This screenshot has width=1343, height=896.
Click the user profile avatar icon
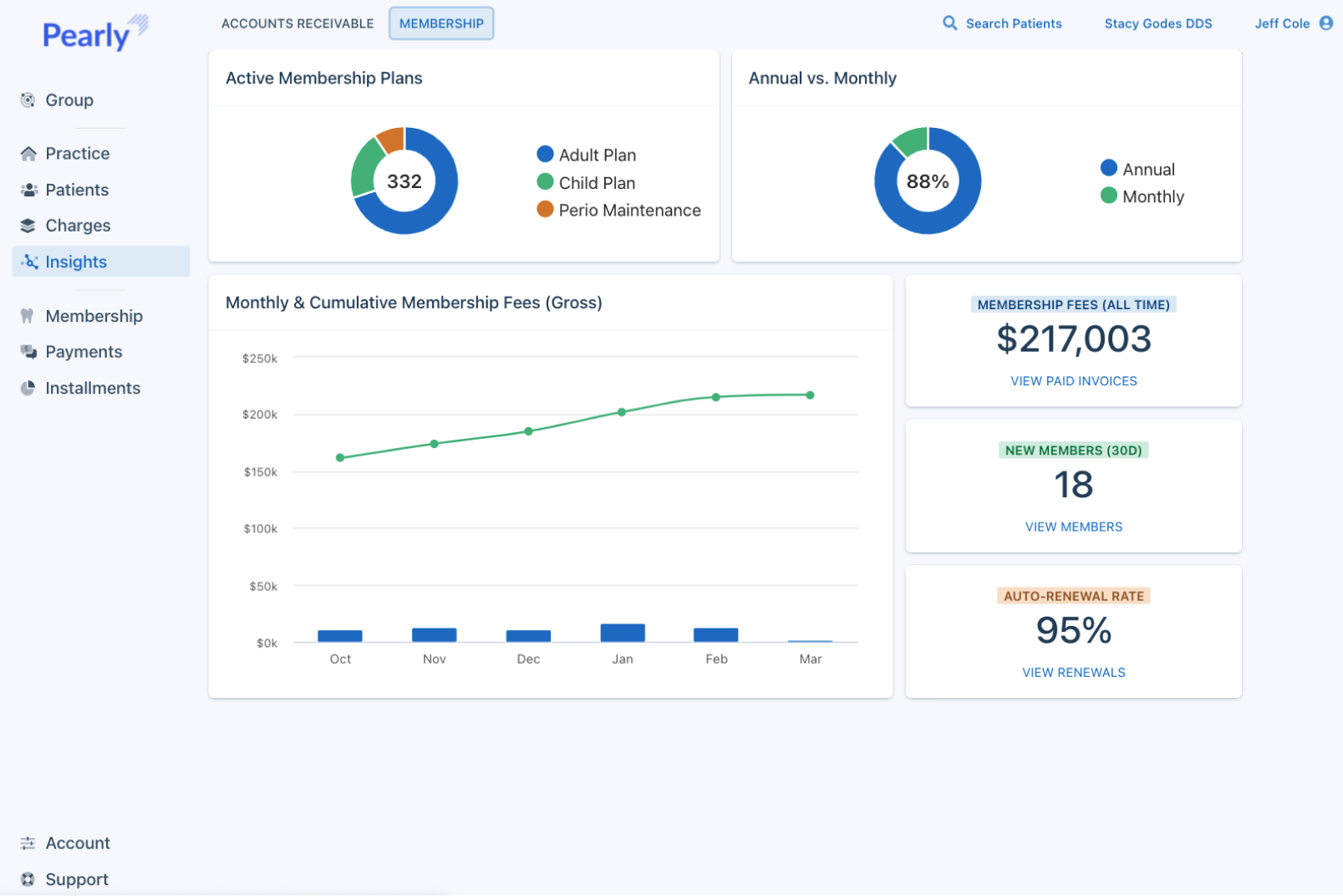pos(1326,23)
